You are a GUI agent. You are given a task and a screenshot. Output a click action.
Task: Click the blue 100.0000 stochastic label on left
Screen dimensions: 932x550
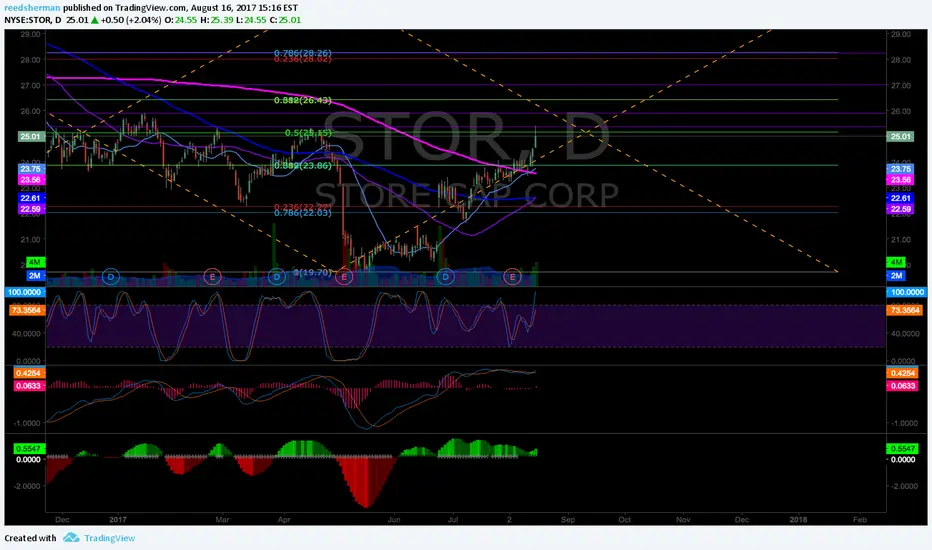coord(25,292)
